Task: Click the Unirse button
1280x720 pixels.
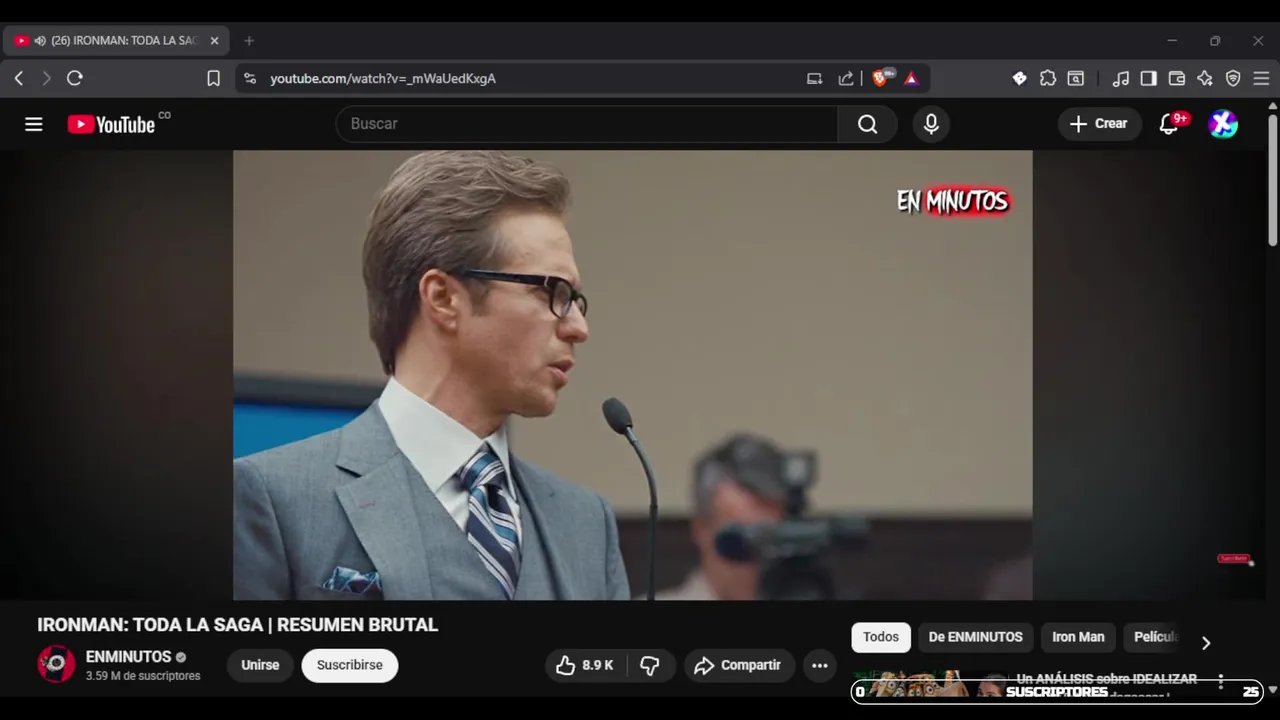Action: (260, 665)
